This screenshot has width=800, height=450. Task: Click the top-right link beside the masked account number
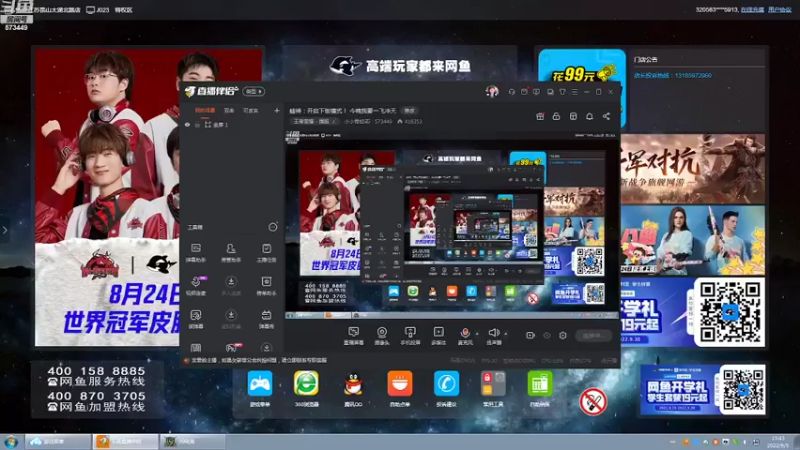point(753,10)
